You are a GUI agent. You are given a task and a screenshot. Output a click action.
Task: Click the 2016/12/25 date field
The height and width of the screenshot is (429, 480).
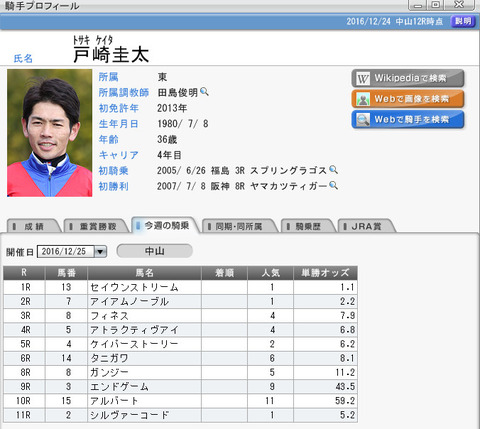click(66, 252)
